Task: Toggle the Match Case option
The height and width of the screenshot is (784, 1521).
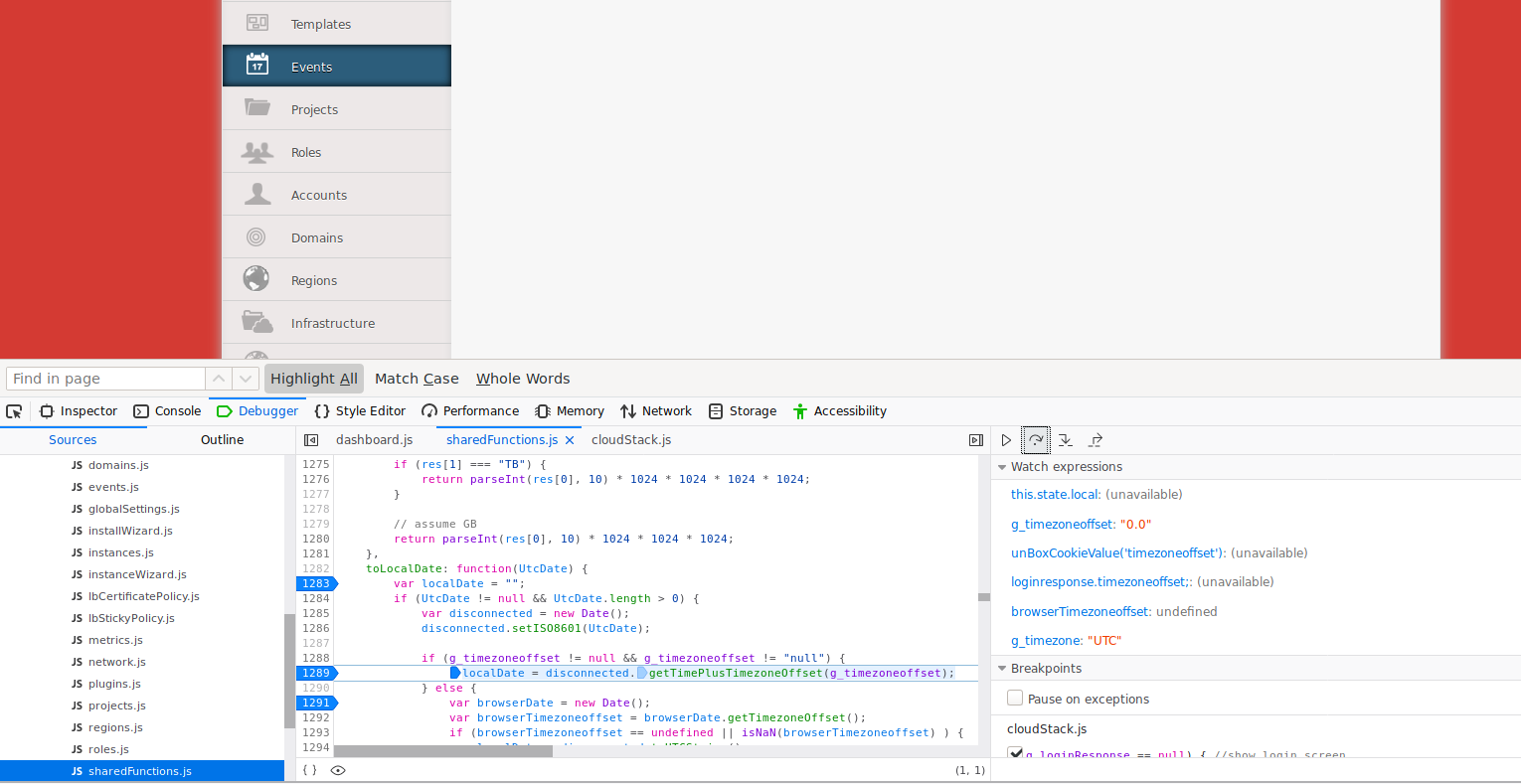Action: click(417, 379)
